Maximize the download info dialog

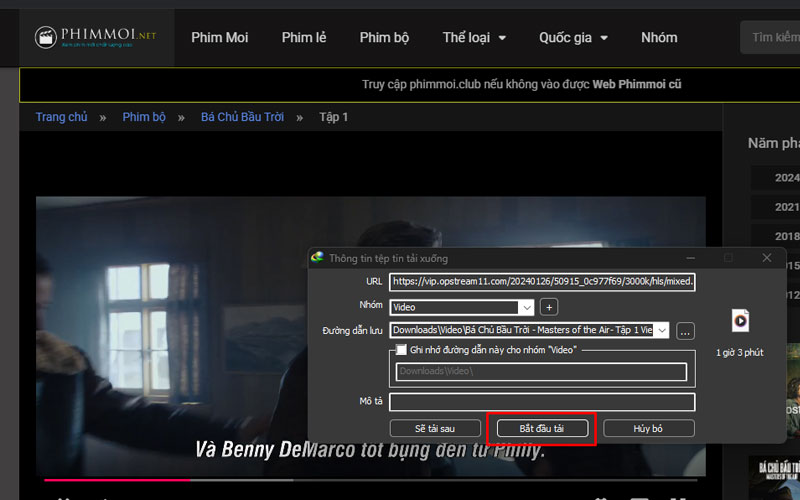click(728, 258)
